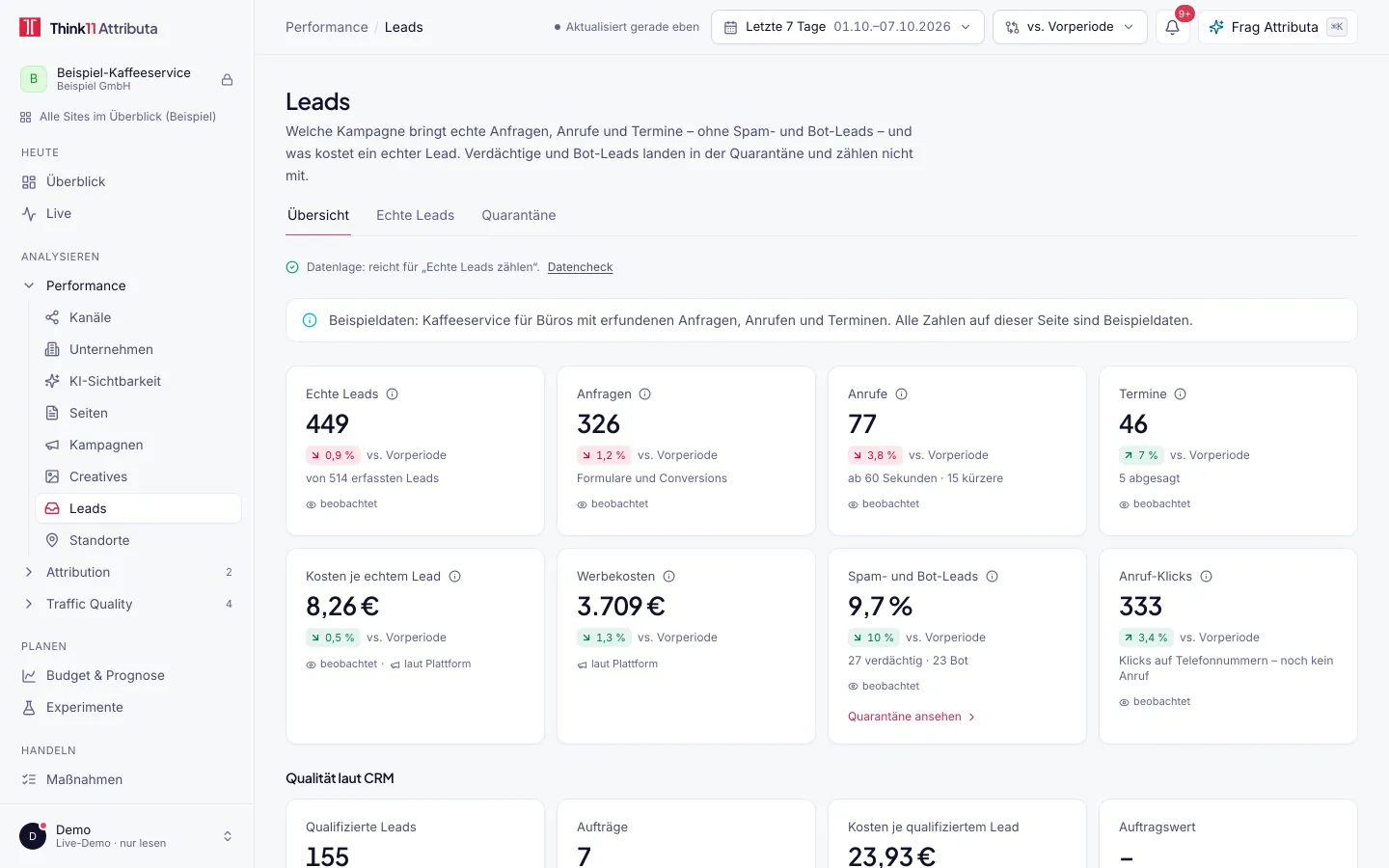Switch to the Quarantäne tab
This screenshot has height=868, width=1389.
click(519, 215)
